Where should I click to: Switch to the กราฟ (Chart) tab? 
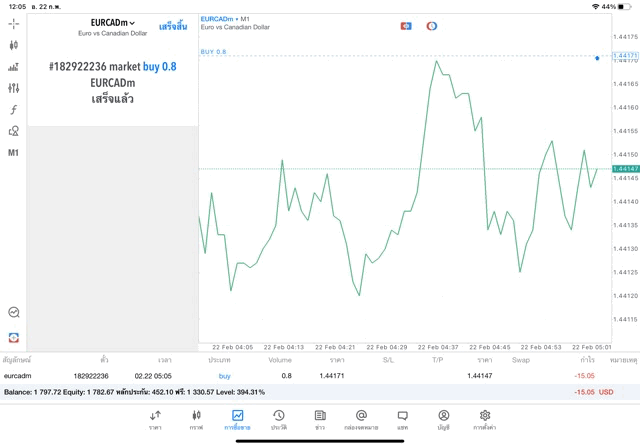tap(196, 419)
